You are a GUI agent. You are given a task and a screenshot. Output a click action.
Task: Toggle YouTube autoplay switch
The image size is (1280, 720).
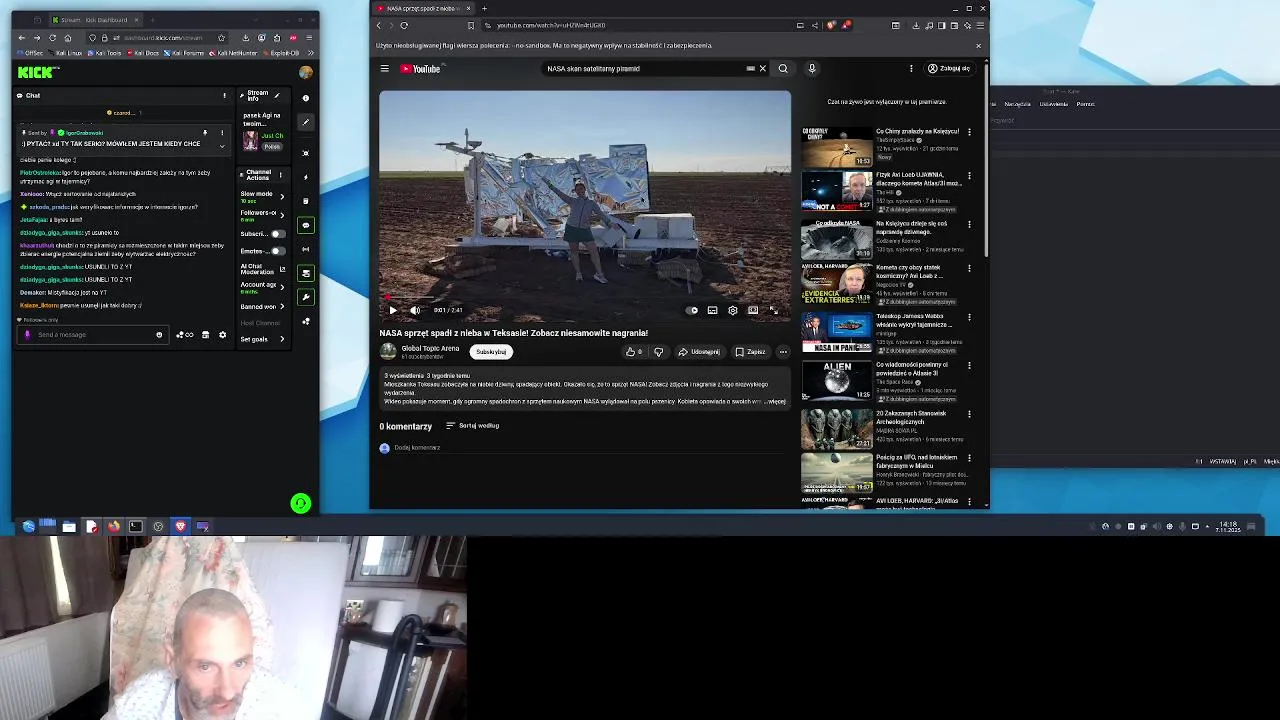692,310
